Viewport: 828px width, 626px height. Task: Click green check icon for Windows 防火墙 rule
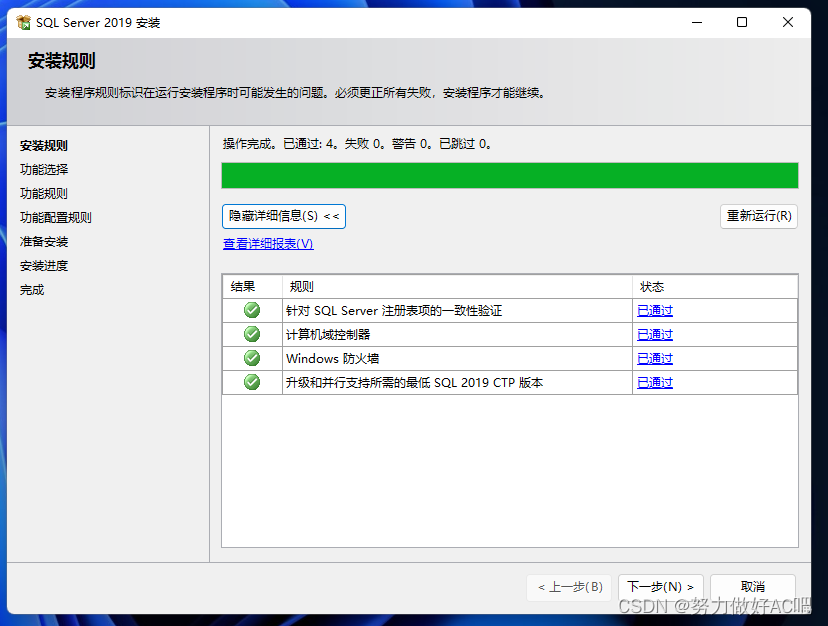tap(252, 358)
